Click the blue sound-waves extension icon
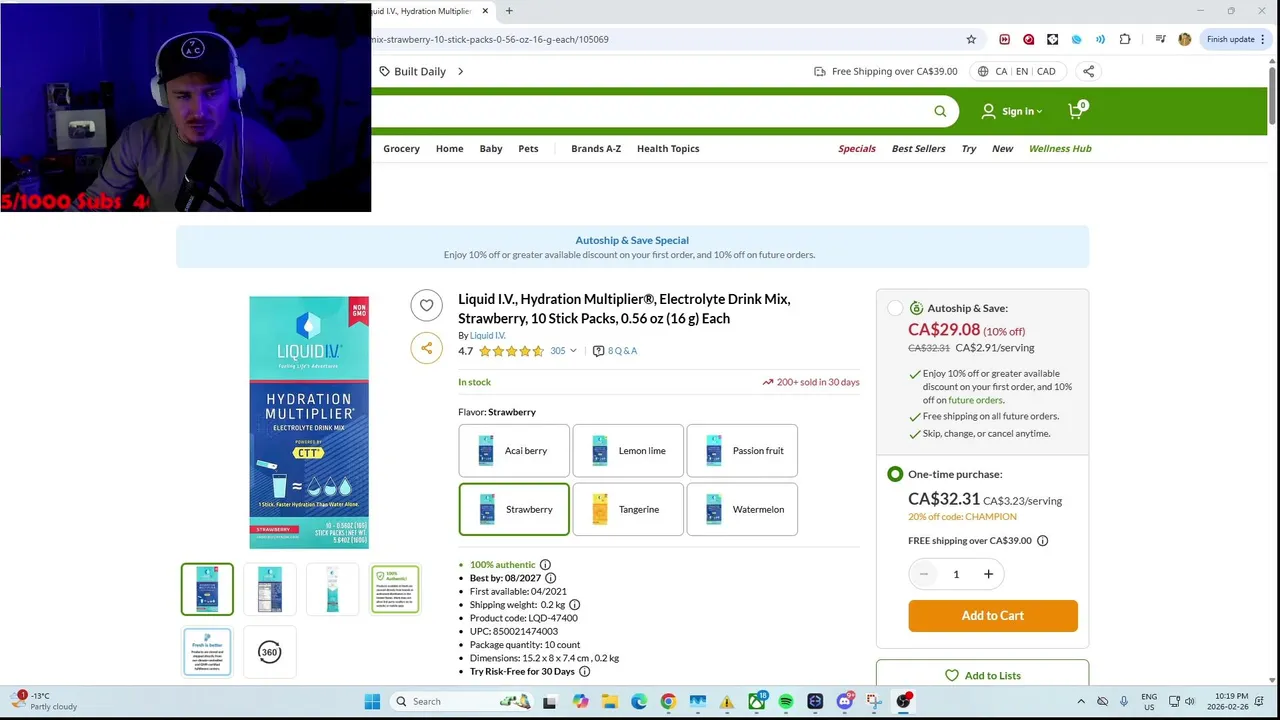Viewport: 1280px width, 720px height. click(1100, 39)
